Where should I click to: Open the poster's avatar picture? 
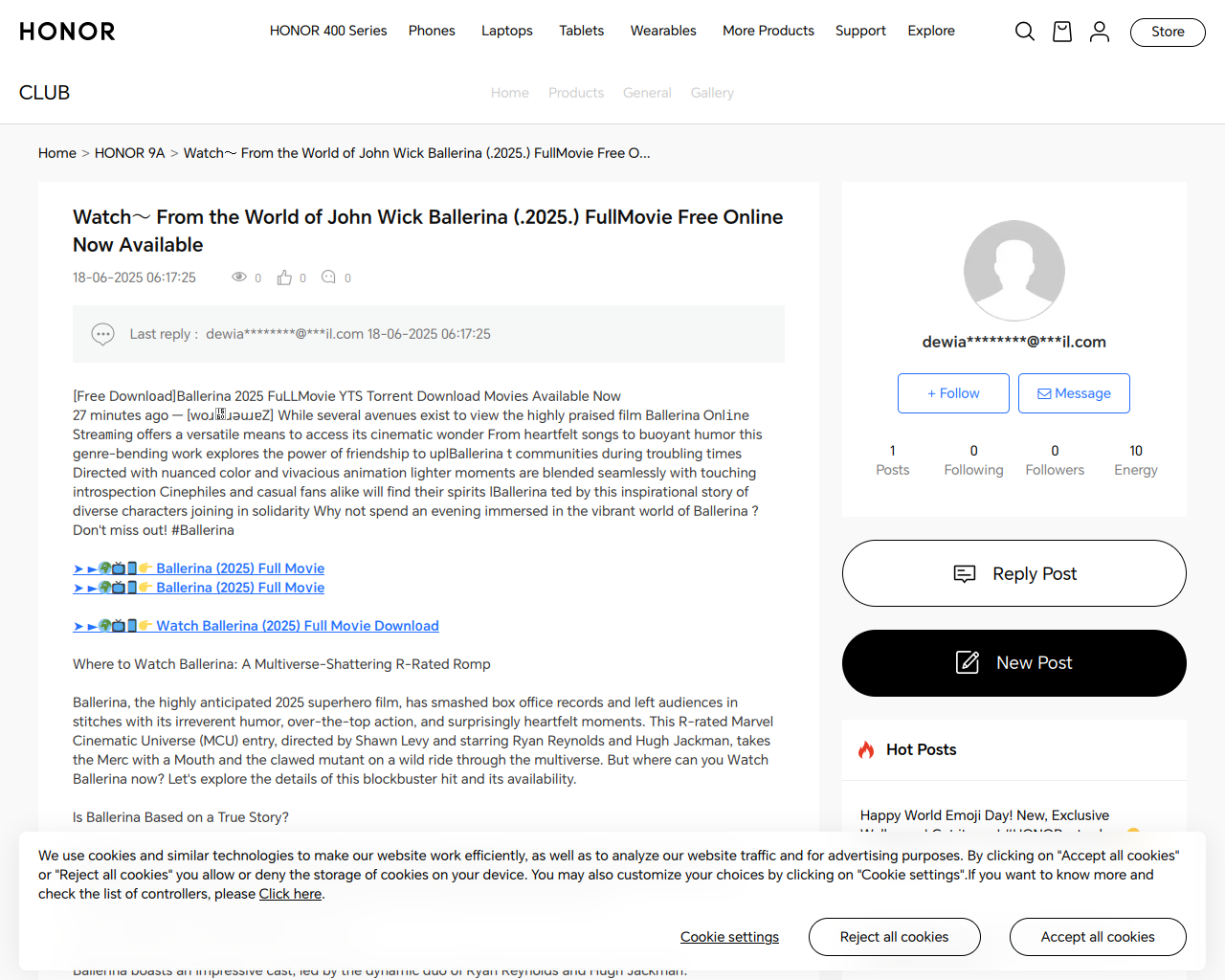click(1013, 271)
